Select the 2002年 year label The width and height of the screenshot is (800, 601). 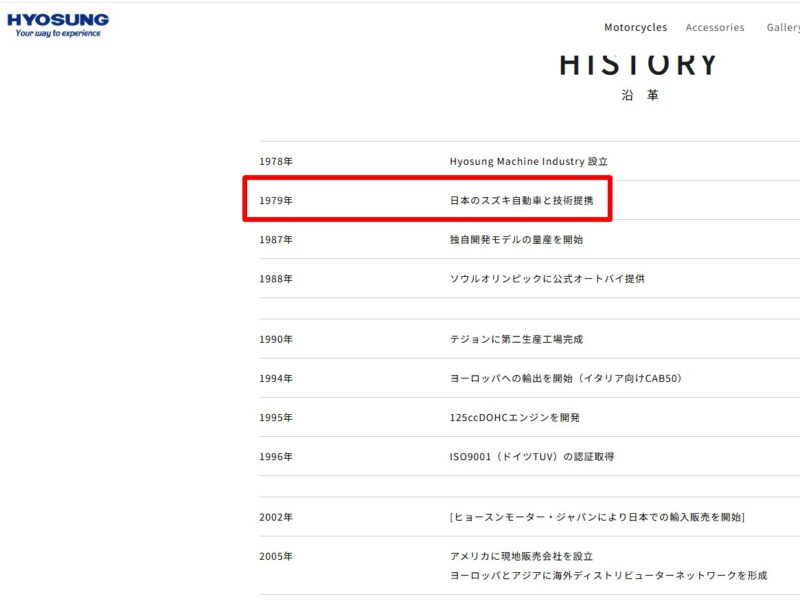coord(276,517)
